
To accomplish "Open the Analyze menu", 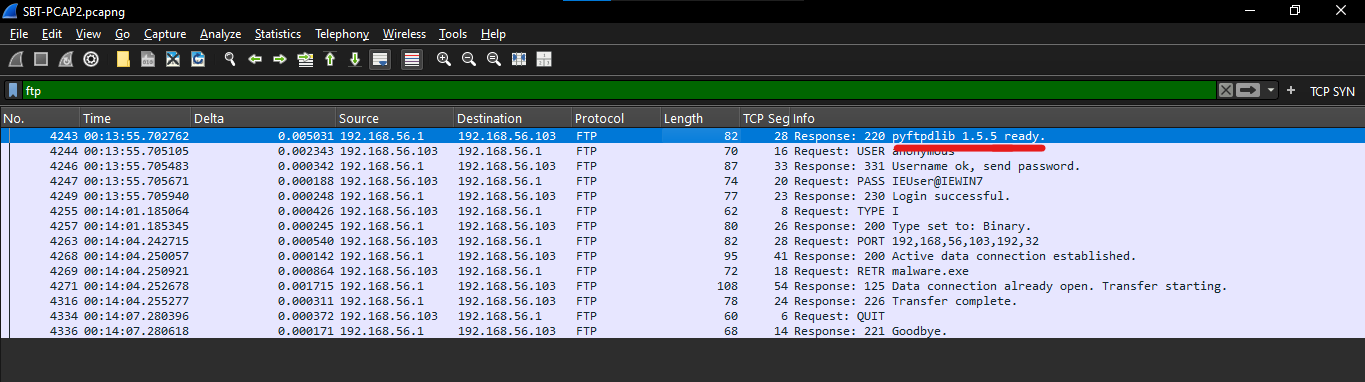I will pyautogui.click(x=220, y=34).
